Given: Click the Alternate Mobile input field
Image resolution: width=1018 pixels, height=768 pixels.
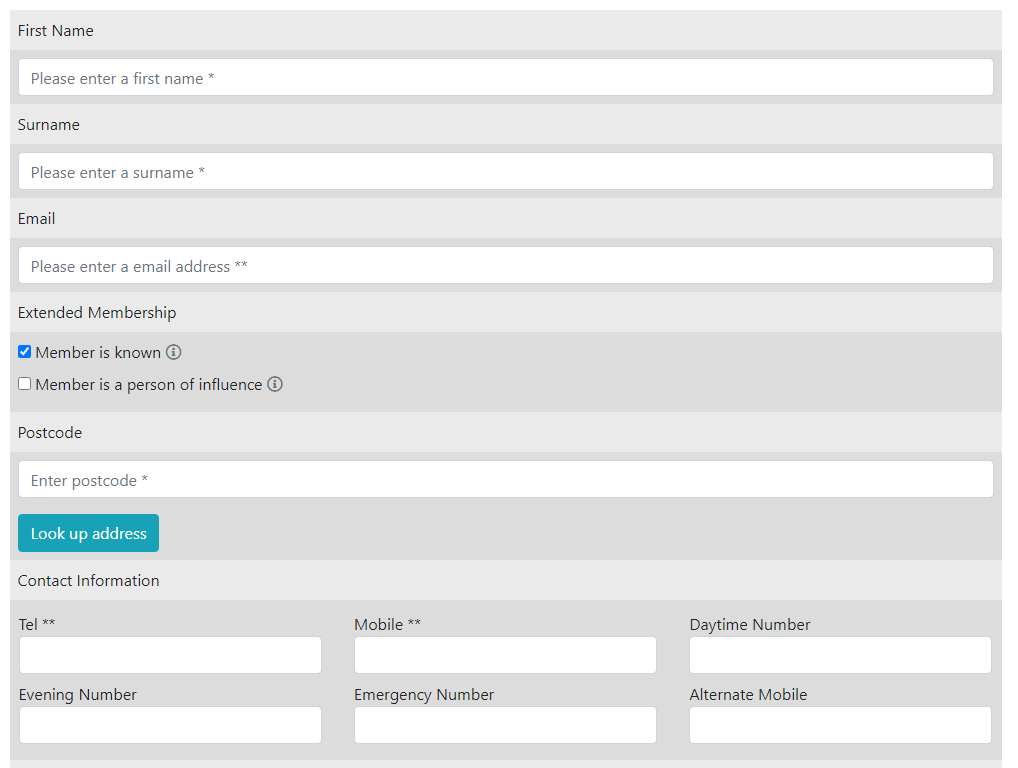Looking at the screenshot, I should (x=840, y=725).
